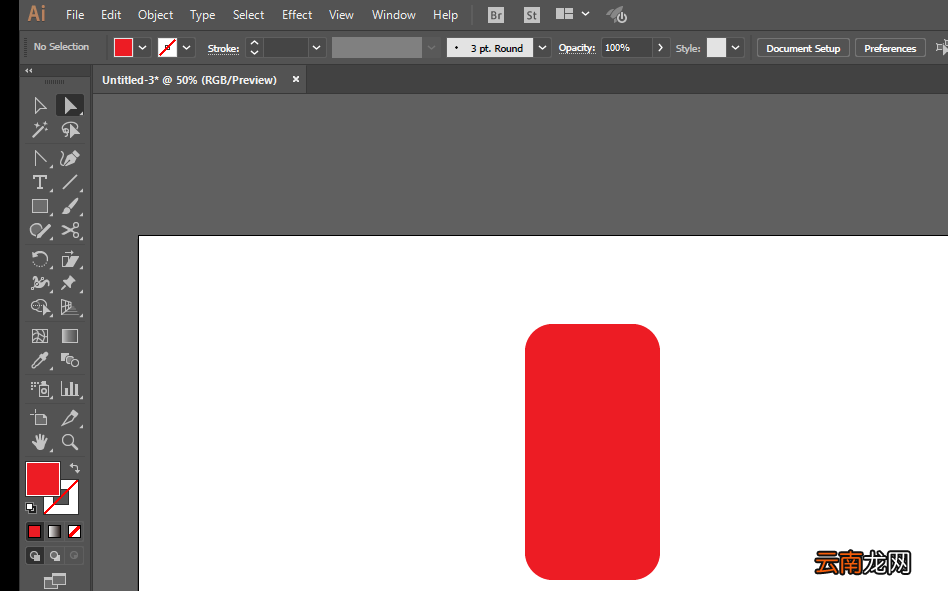
Task: Activate the Rotate tool
Action: coord(40,259)
